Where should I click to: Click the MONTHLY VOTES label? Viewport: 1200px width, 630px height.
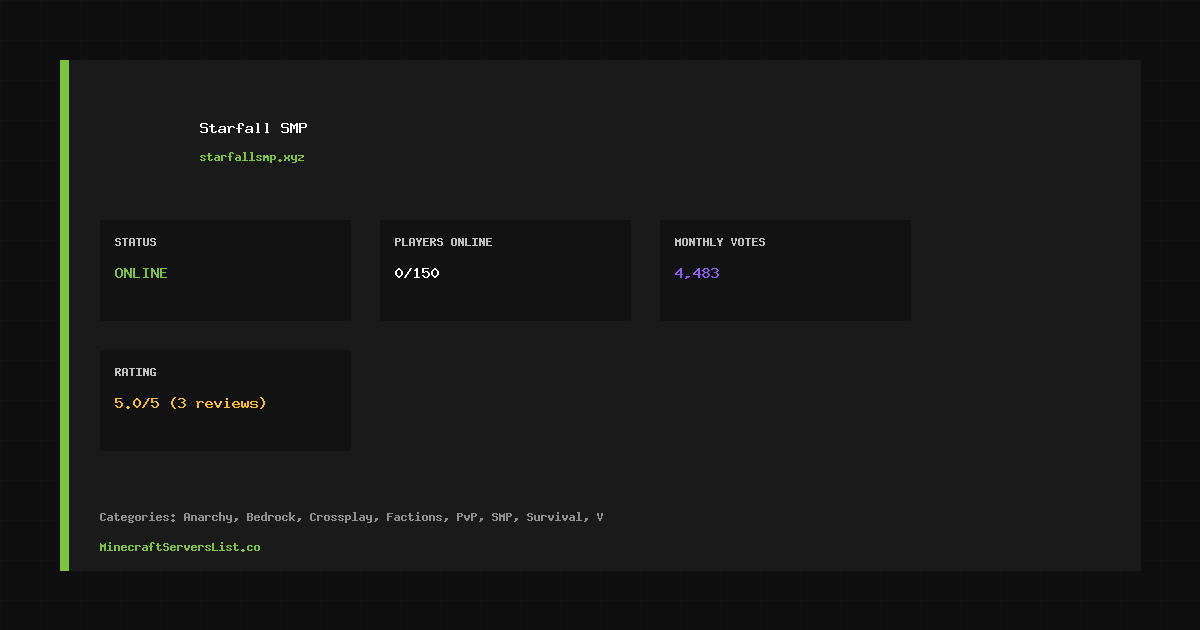(x=720, y=242)
